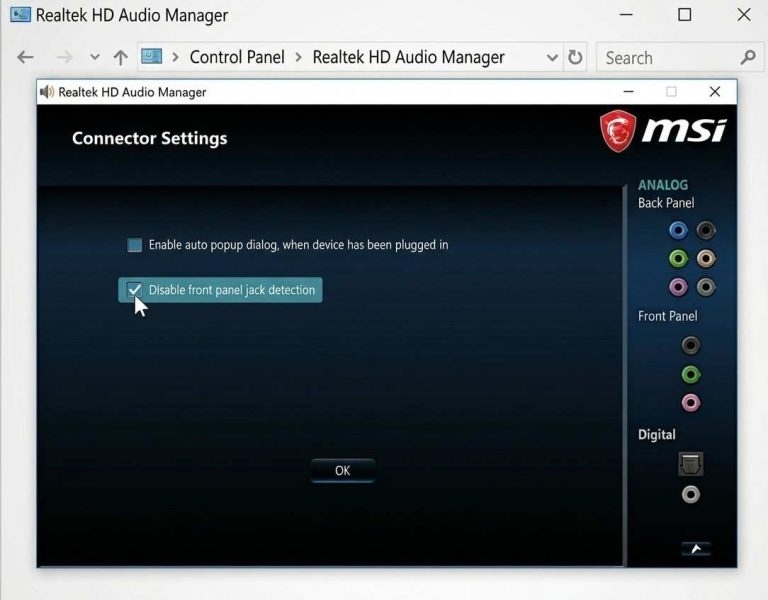Click the coaxial digital connector icon
This screenshot has height=600, width=768.
691,495
